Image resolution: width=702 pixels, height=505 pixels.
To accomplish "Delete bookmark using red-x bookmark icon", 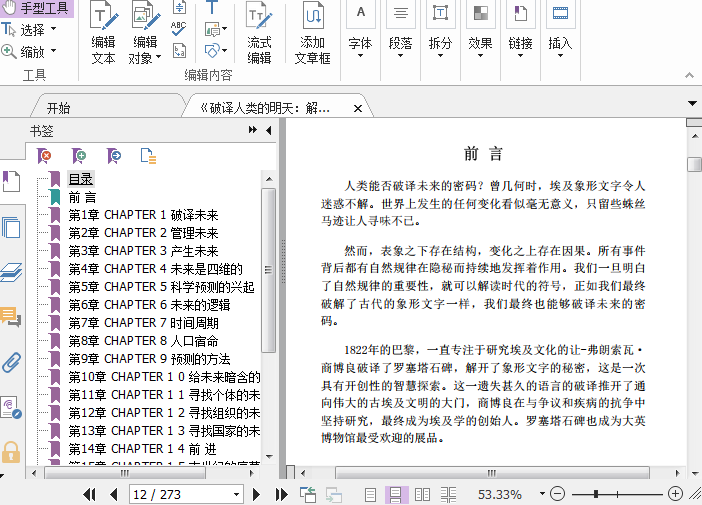I will click(44, 155).
